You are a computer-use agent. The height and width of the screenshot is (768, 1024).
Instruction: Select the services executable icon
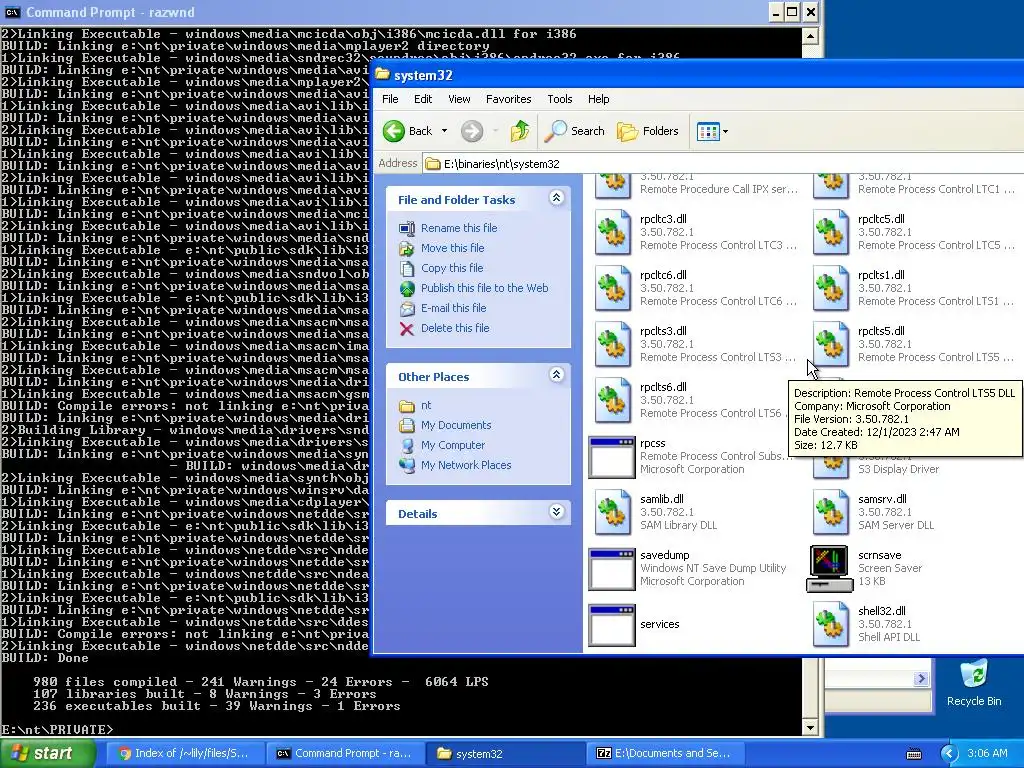tap(612, 626)
